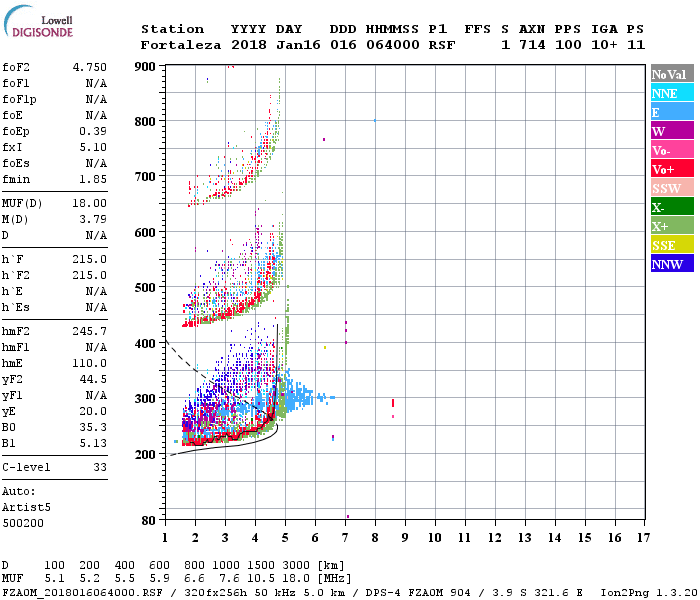Screen dimensions: 700x600
Task: Click the M(D) value 3.79
Action: pos(93,219)
